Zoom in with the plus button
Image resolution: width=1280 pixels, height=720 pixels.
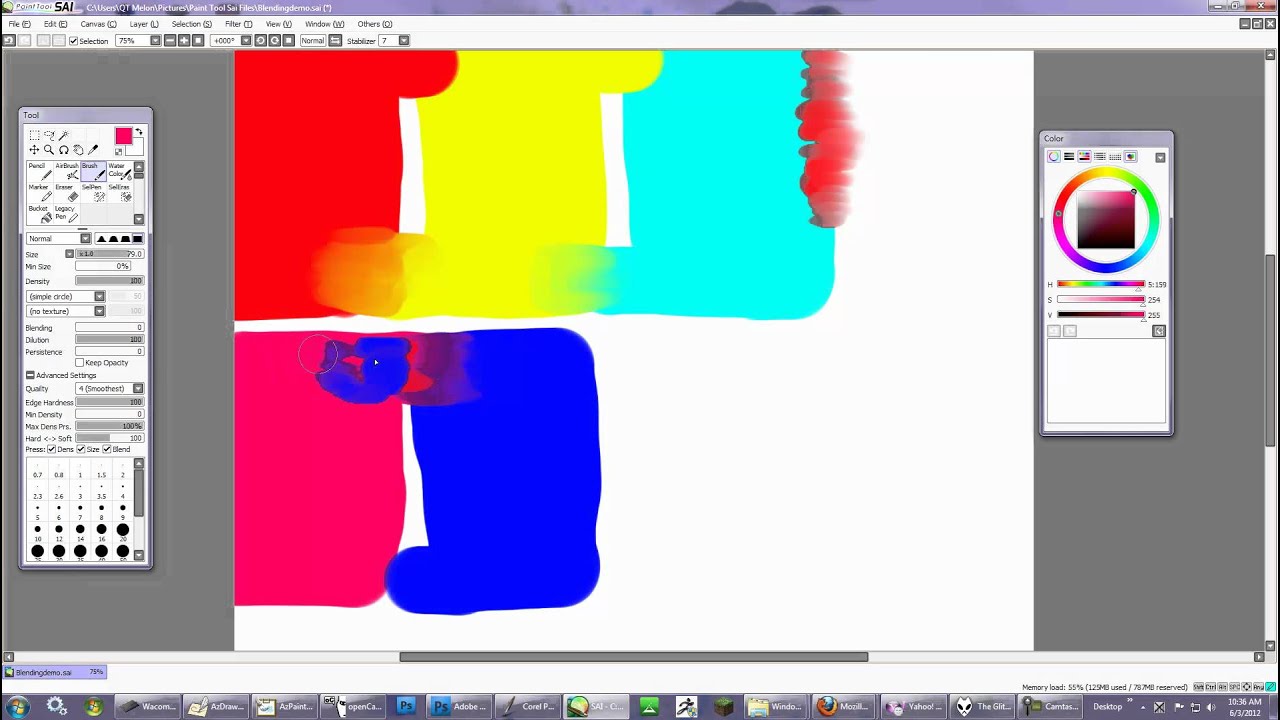pos(184,41)
